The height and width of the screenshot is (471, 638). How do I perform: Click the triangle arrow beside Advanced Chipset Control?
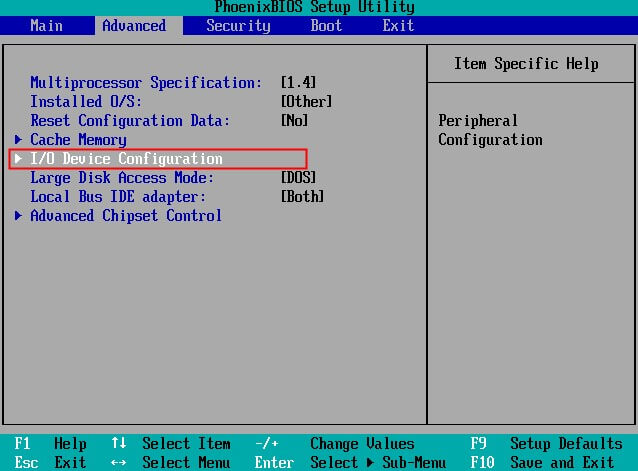tap(19, 216)
